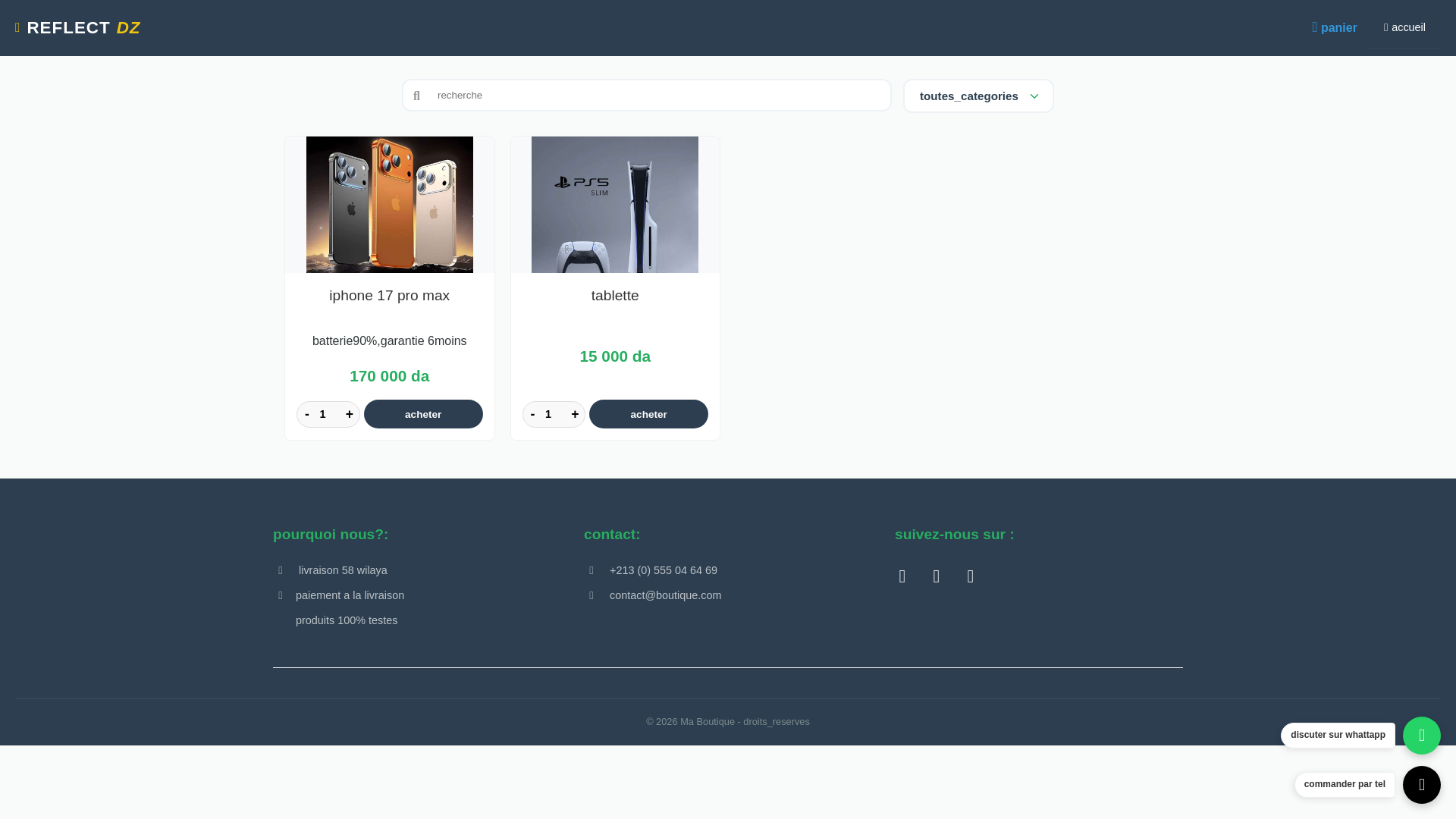Select the batterie90%,garantie 6moins description
The width and height of the screenshot is (1456, 819).
coord(390,341)
